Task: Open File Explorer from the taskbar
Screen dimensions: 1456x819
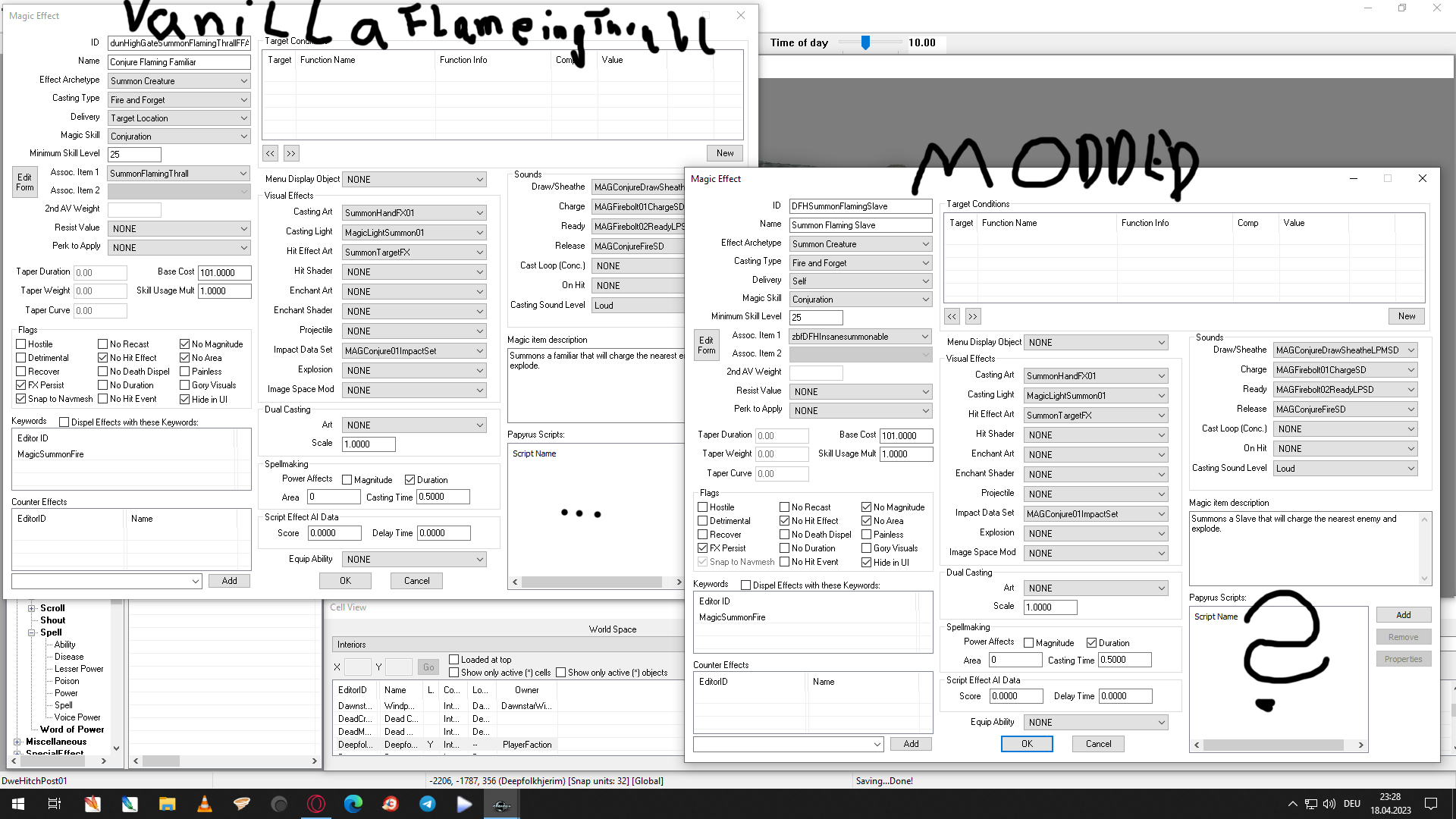Action: click(167, 804)
